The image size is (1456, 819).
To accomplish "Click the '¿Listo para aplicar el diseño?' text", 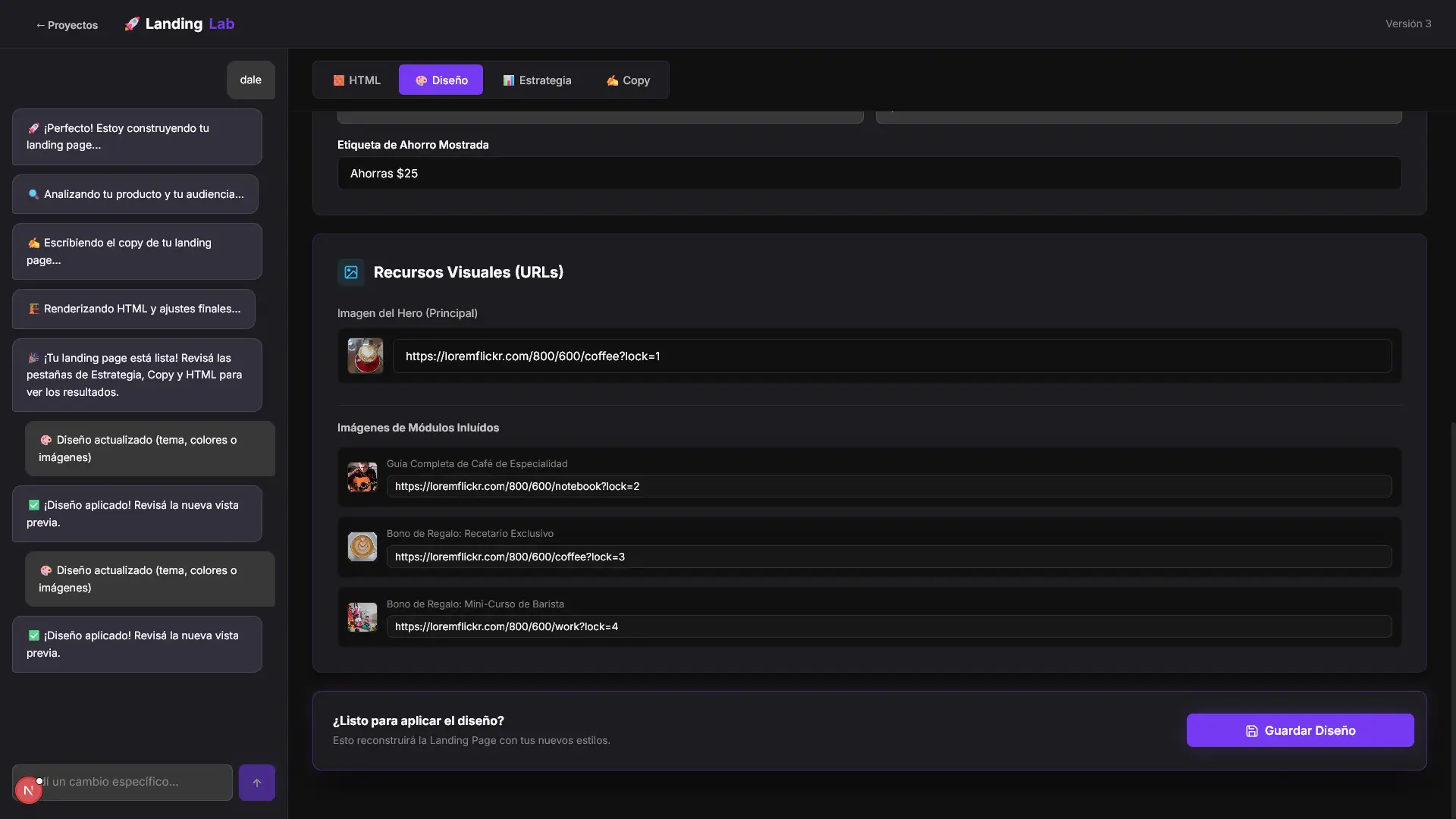I will pyautogui.click(x=419, y=721).
